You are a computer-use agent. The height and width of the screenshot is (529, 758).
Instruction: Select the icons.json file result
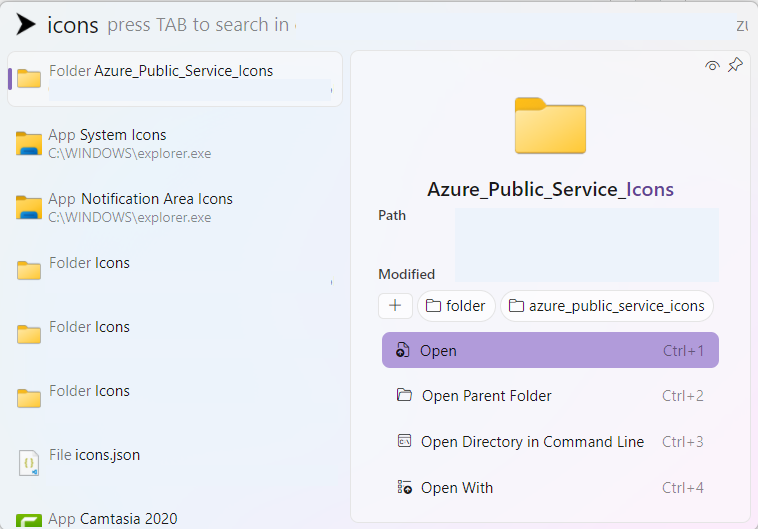[x=175, y=463]
